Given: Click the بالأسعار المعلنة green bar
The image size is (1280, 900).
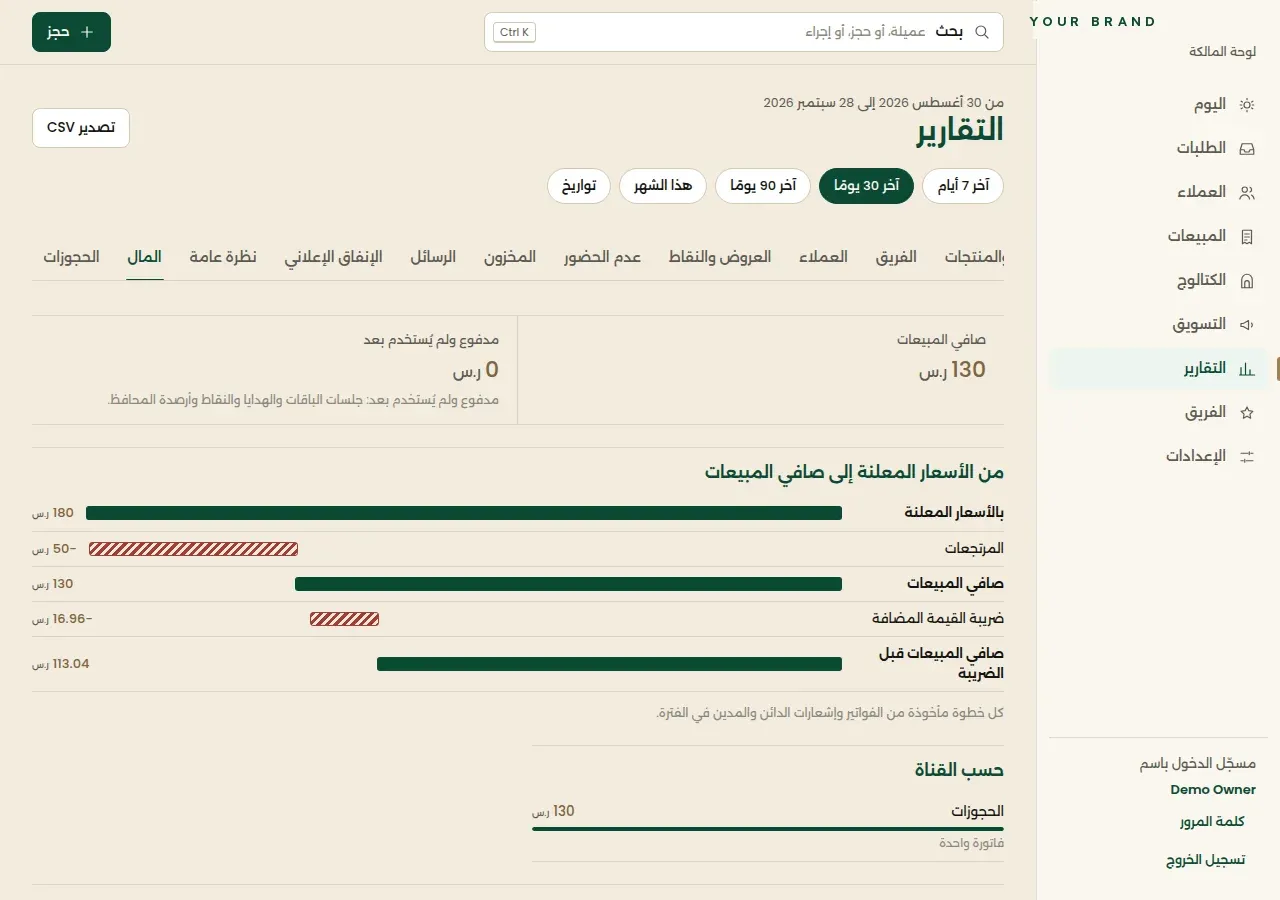Looking at the screenshot, I should tap(464, 513).
